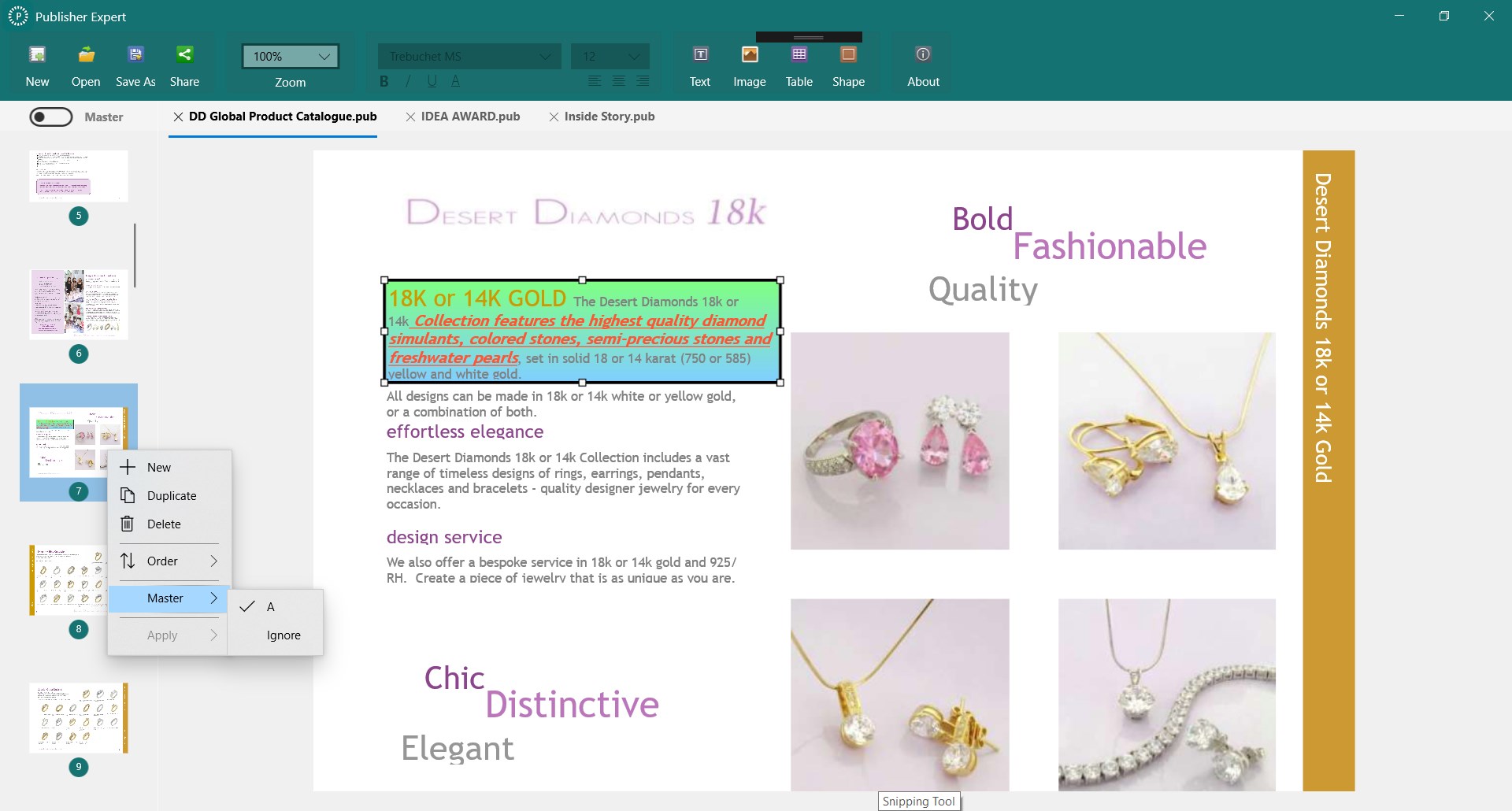Viewport: 1512px width, 811px height.
Task: Insert a Text box from toolbar
Action: (x=700, y=54)
